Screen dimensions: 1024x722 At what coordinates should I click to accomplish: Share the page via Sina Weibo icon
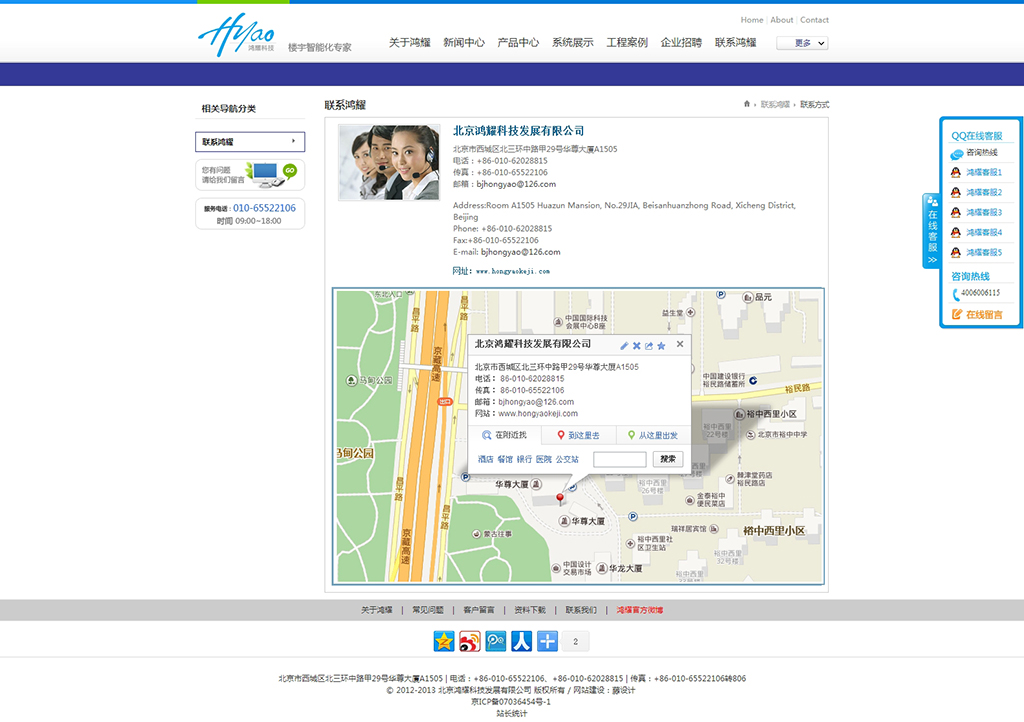click(x=470, y=641)
